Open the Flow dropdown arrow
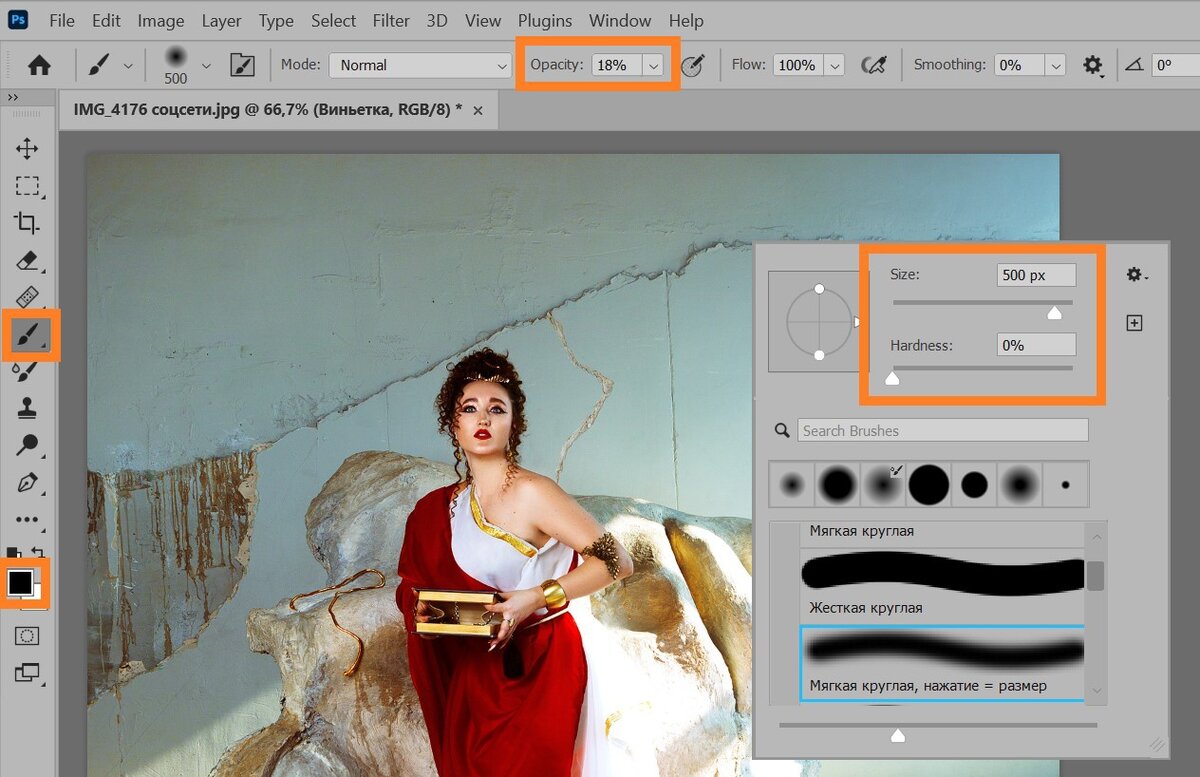This screenshot has width=1200, height=777. pos(835,65)
